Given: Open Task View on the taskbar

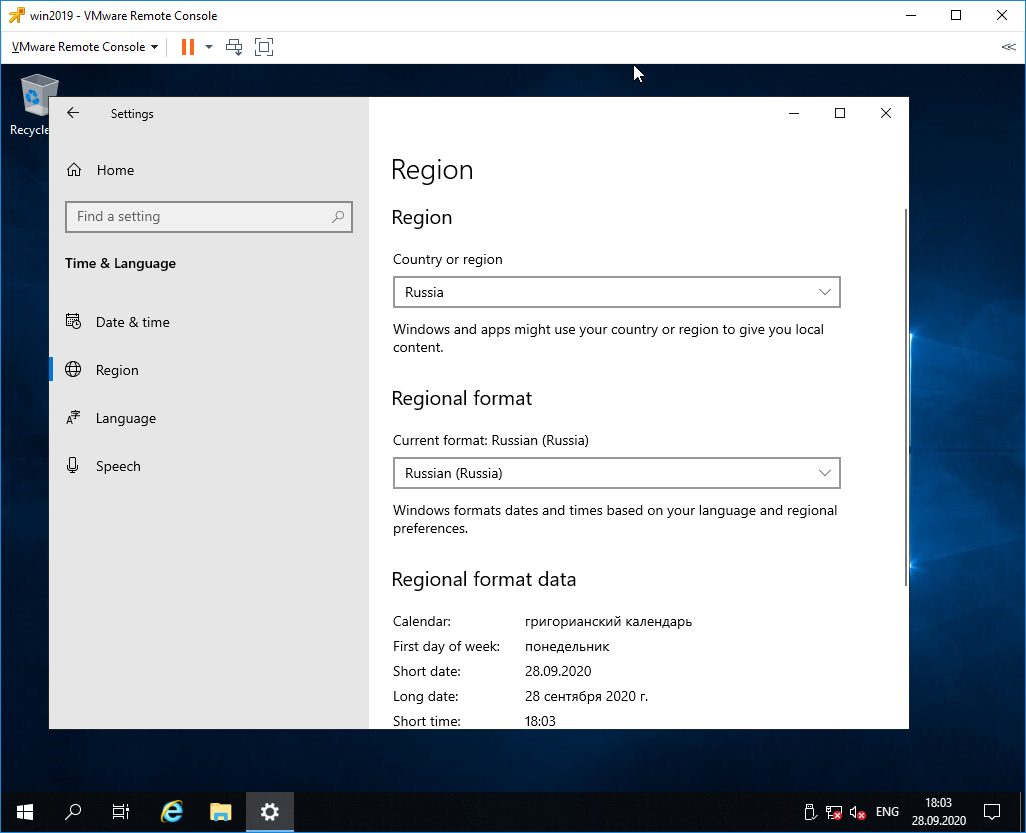Looking at the screenshot, I should [121, 812].
